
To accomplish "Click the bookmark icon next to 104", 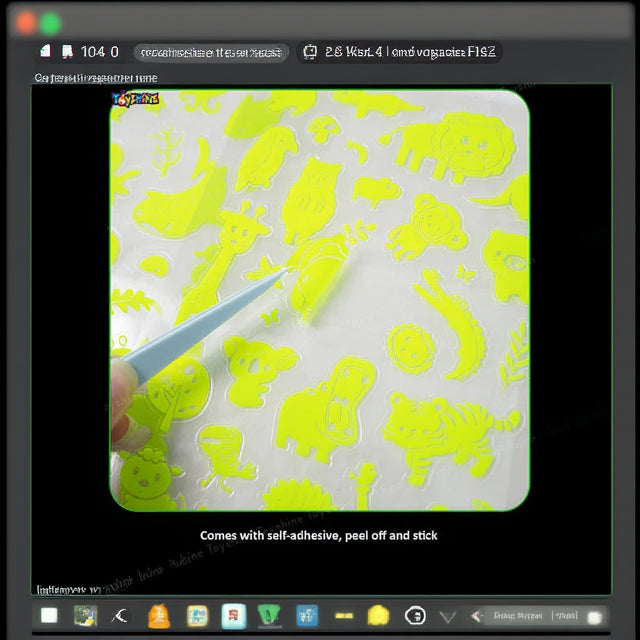I will click(67, 52).
